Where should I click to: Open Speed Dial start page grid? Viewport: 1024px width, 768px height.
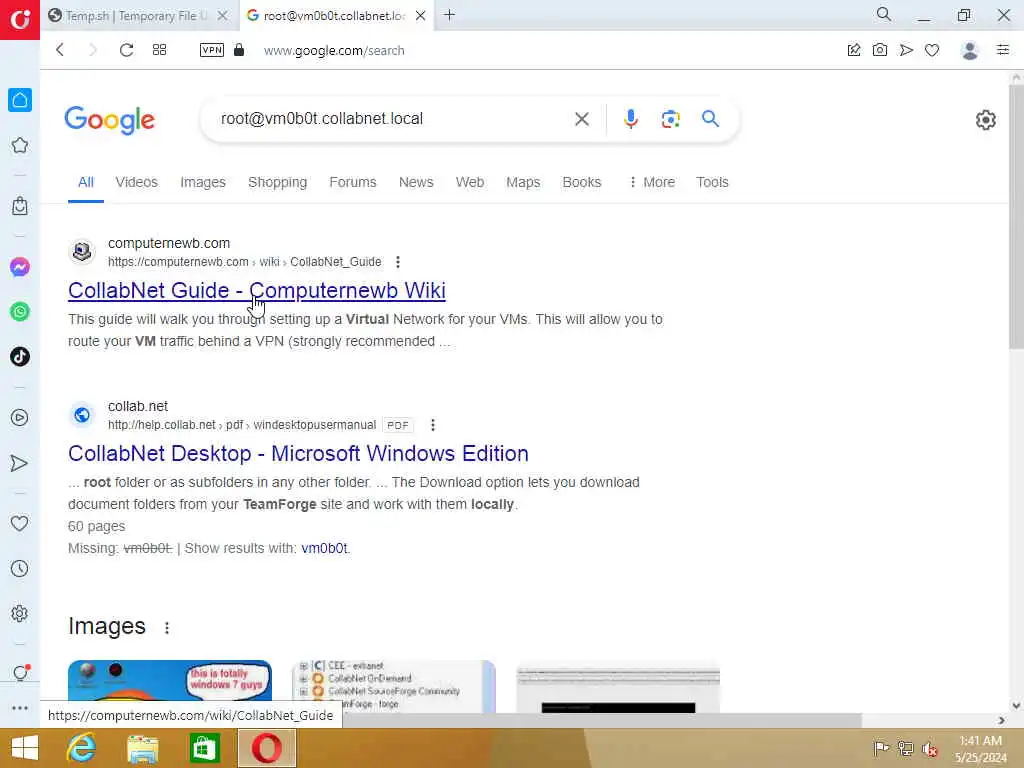click(x=159, y=50)
